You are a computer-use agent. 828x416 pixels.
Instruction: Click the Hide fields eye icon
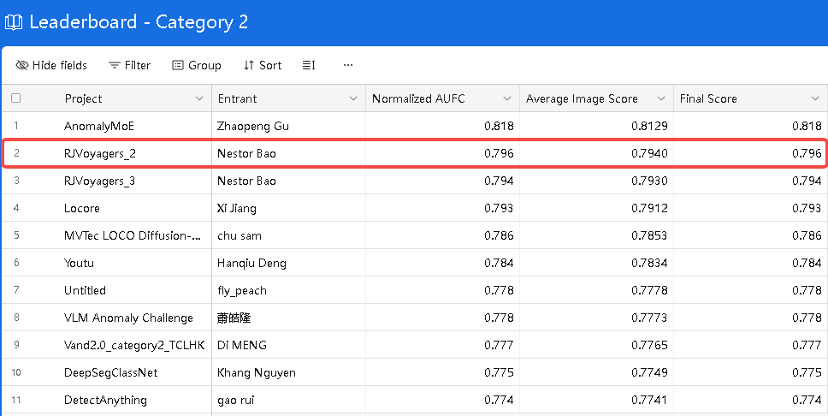pyautogui.click(x=22, y=65)
